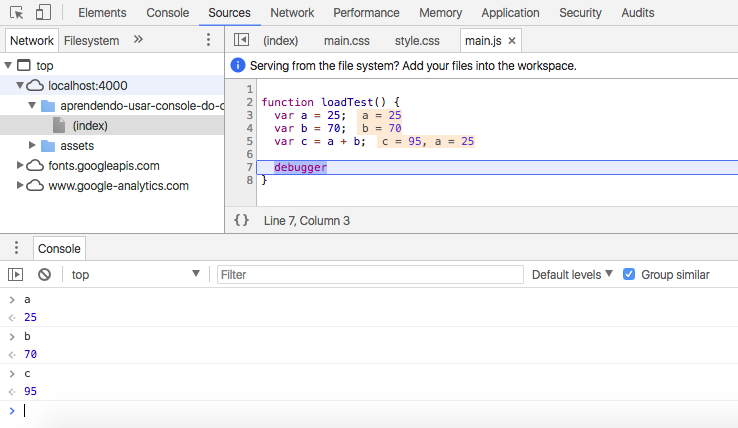This screenshot has height=428, width=738.
Task: Show more navigator tabs with the chevron
Action: click(x=138, y=40)
